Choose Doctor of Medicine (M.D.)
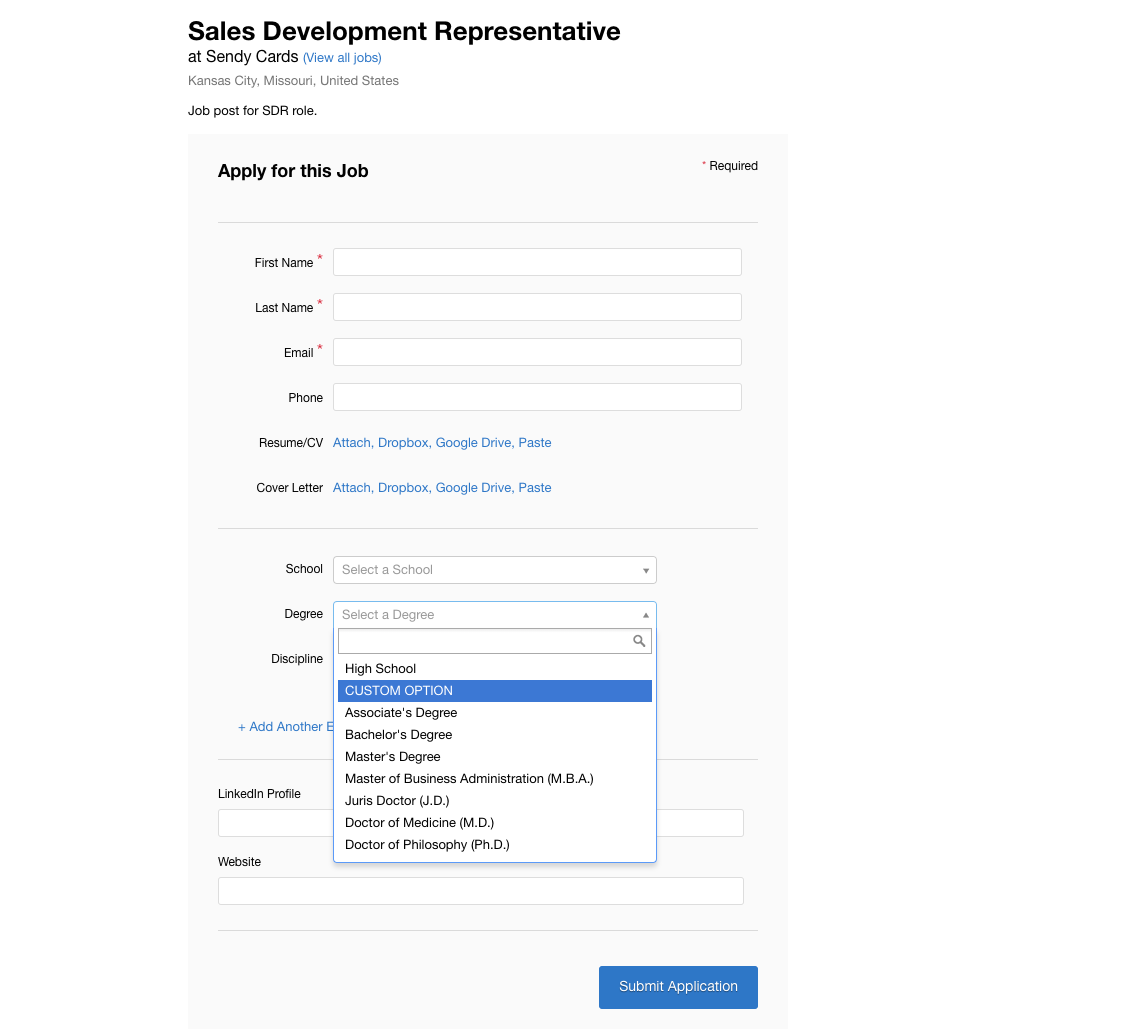The height and width of the screenshot is (1029, 1132). pyautogui.click(x=419, y=823)
